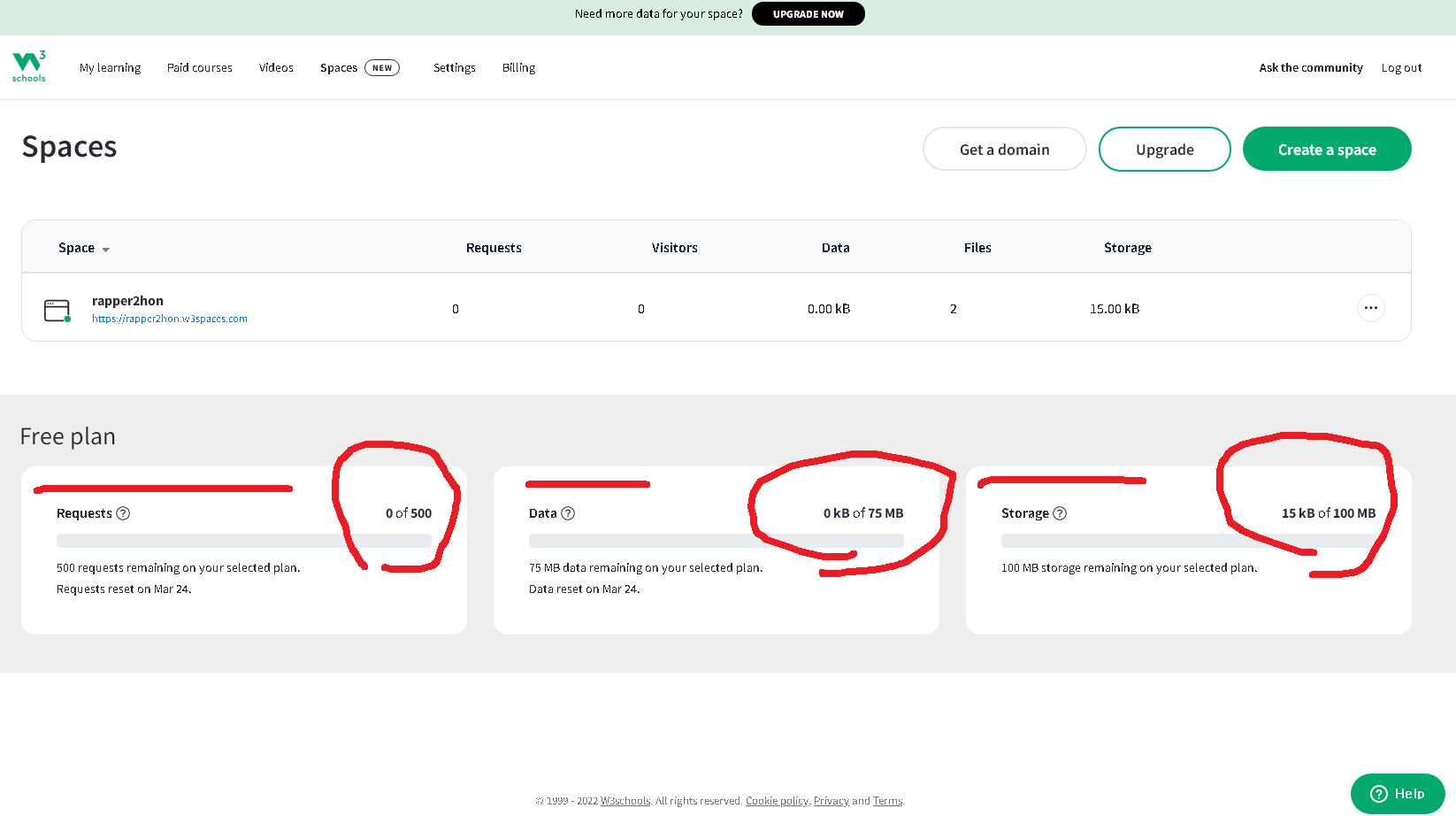Screen dimensions: 1456x816
Task: Go to Billing
Action: pyautogui.click(x=518, y=67)
